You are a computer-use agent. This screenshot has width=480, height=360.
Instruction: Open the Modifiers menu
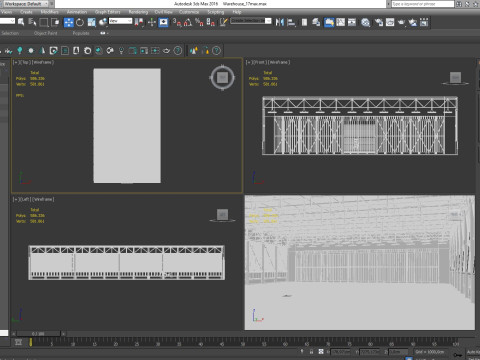coord(49,12)
